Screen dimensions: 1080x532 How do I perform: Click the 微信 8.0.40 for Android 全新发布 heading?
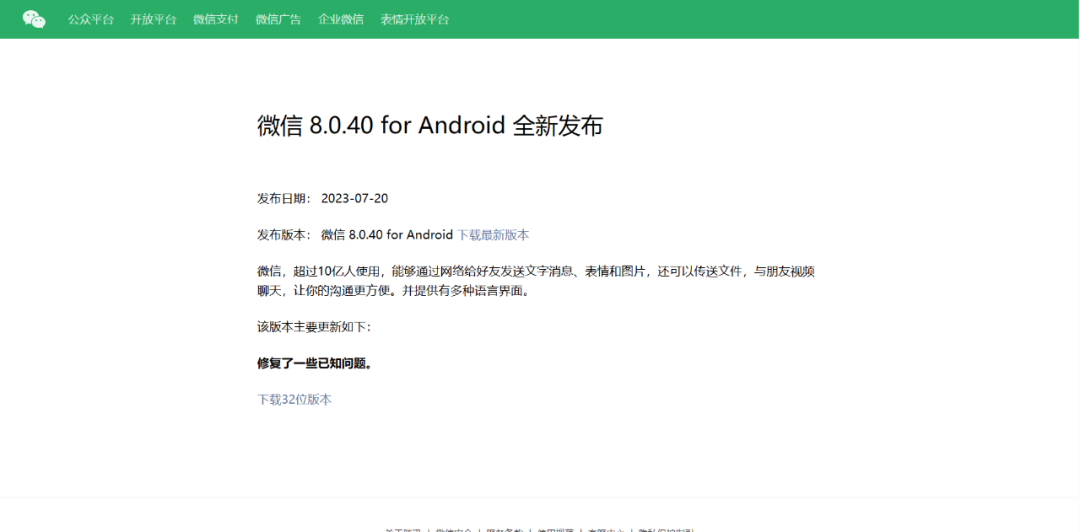pyautogui.click(x=430, y=126)
